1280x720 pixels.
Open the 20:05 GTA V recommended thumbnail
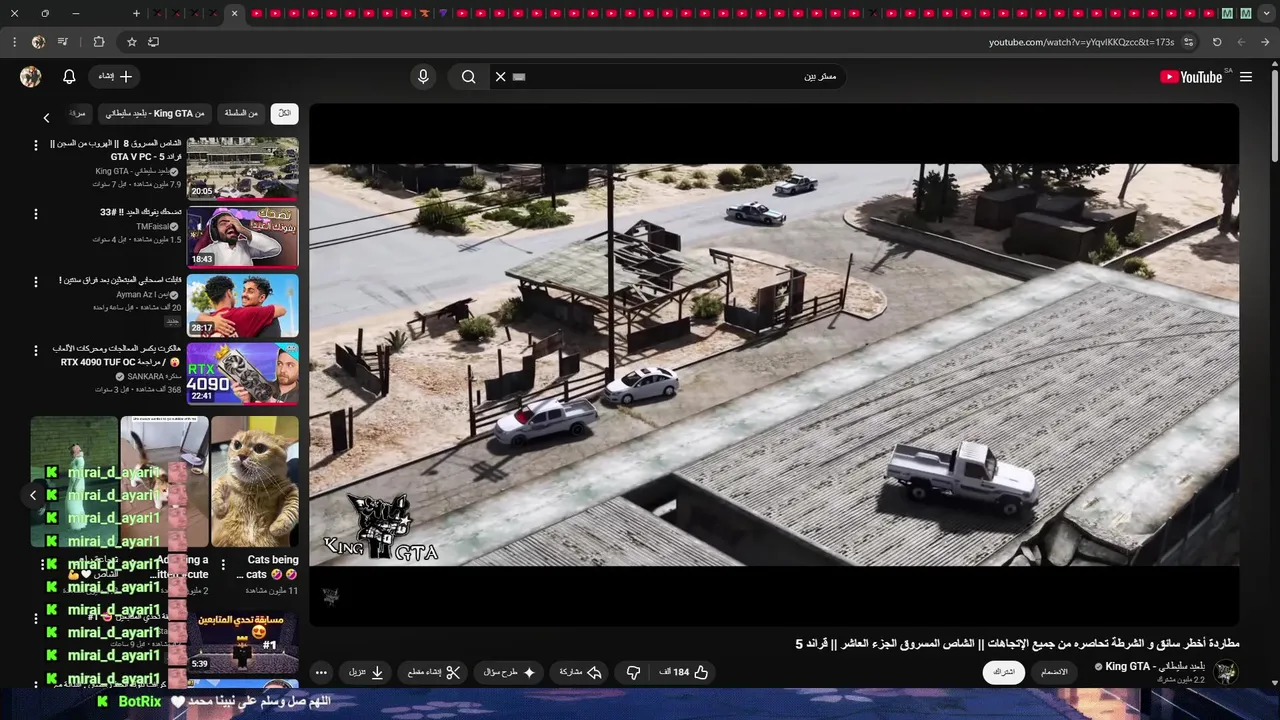pos(242,168)
